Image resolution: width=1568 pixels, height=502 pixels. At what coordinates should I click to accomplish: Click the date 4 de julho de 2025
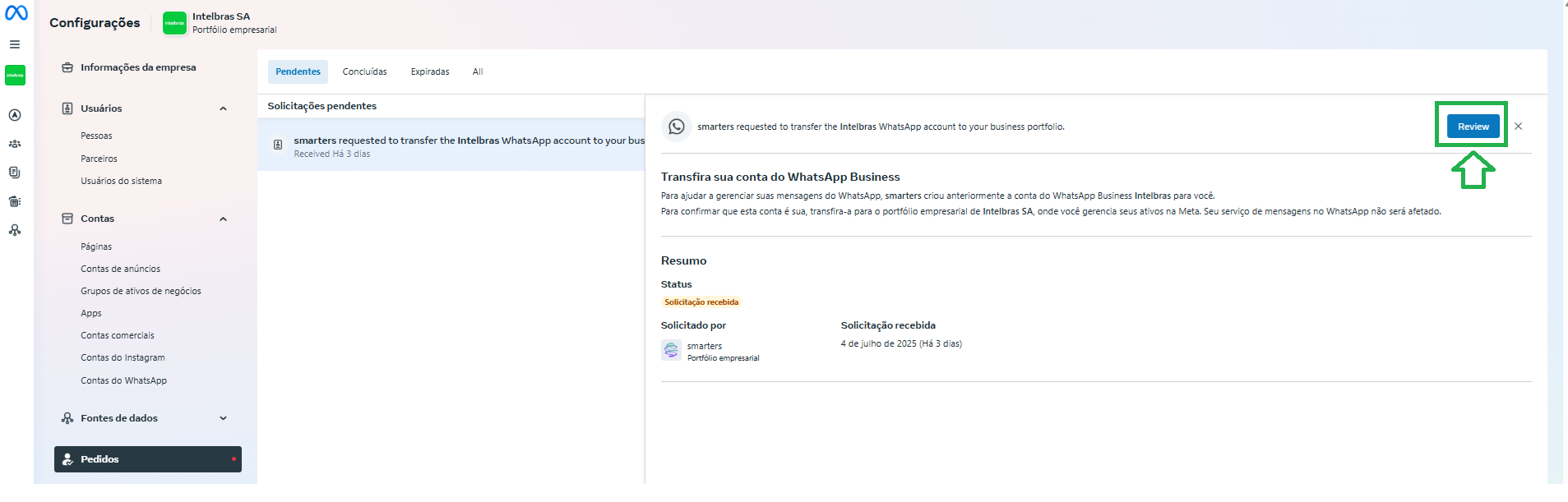point(878,343)
